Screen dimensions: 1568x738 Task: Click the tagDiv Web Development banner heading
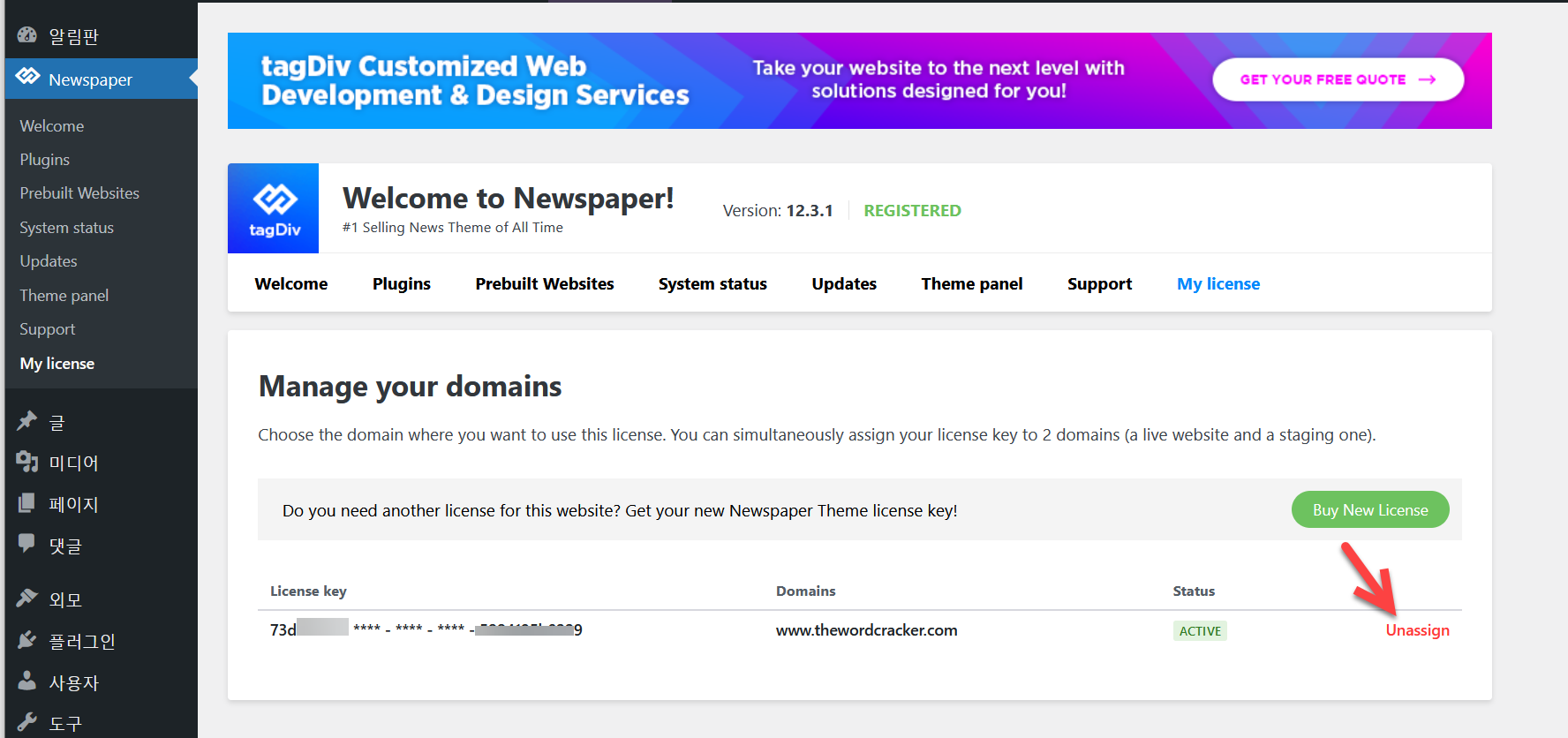[475, 80]
